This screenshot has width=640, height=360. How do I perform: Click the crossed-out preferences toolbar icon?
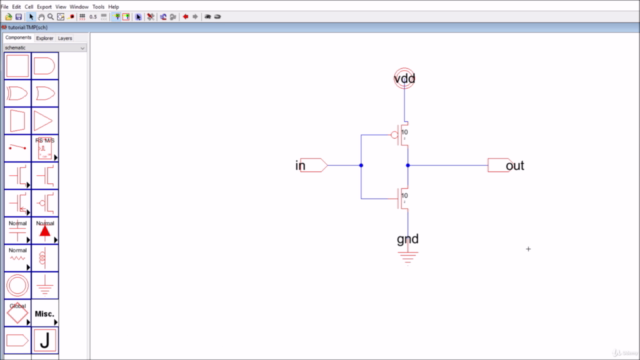151,17
